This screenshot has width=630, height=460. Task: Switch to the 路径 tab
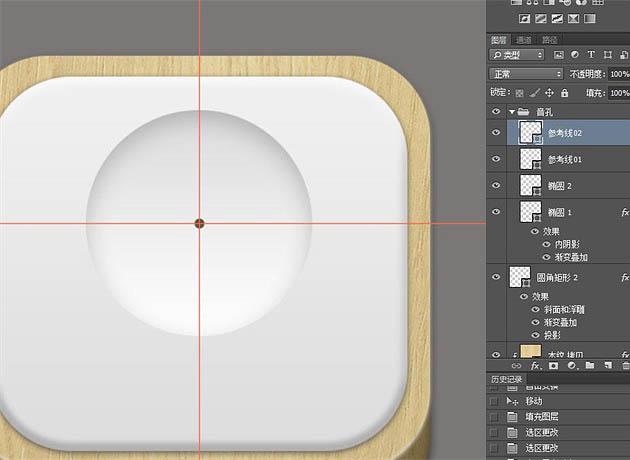pos(549,38)
